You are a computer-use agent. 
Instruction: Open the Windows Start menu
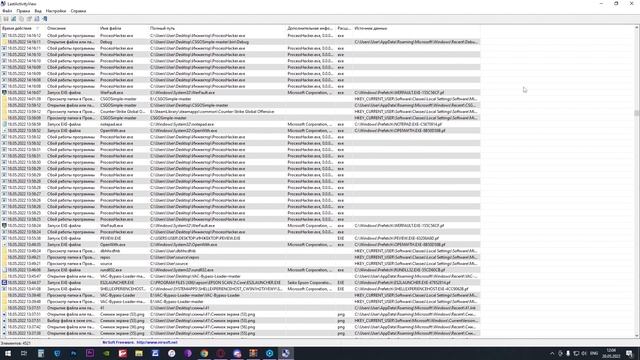8,353
